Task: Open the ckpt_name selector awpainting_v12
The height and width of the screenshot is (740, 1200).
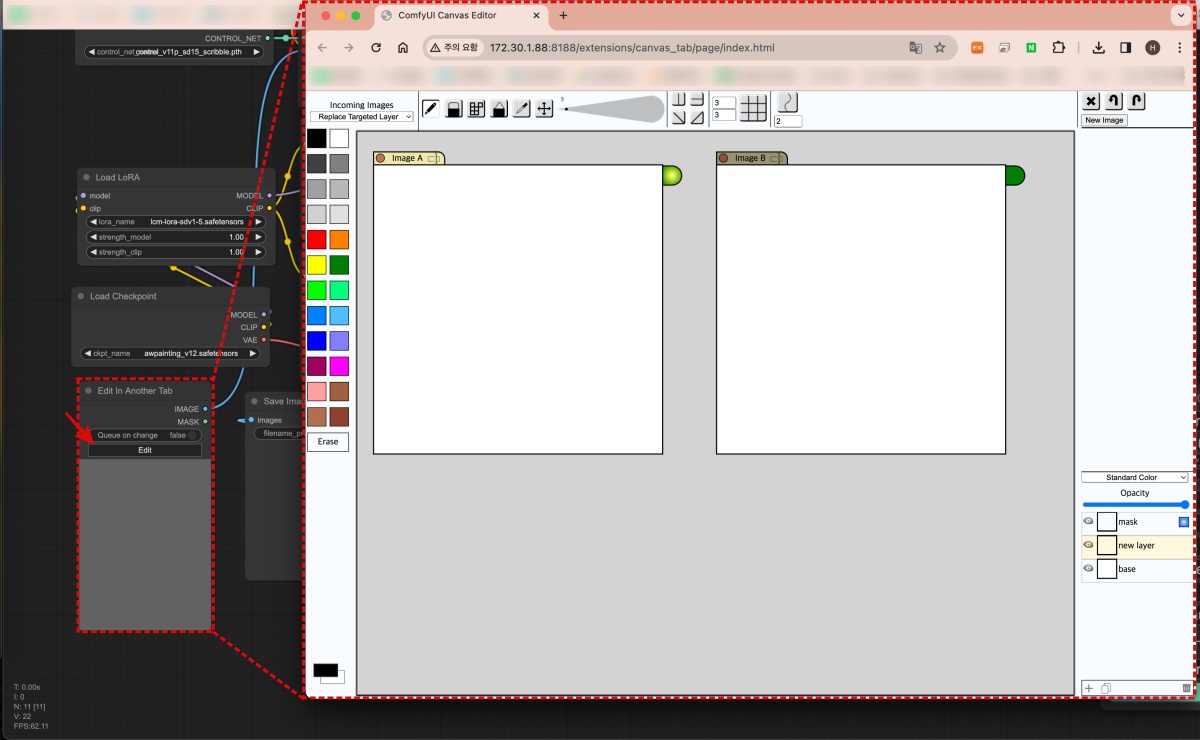Action: click(171, 354)
